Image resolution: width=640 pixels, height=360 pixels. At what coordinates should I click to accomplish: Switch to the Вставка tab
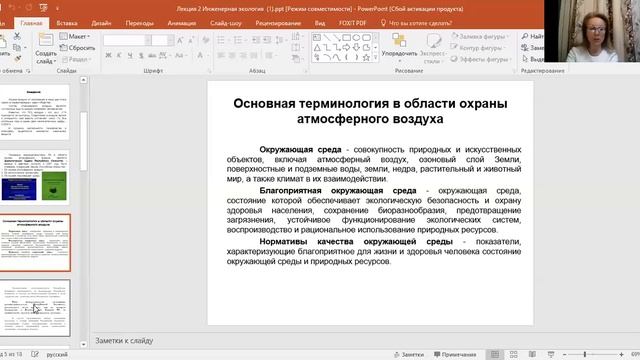point(67,23)
